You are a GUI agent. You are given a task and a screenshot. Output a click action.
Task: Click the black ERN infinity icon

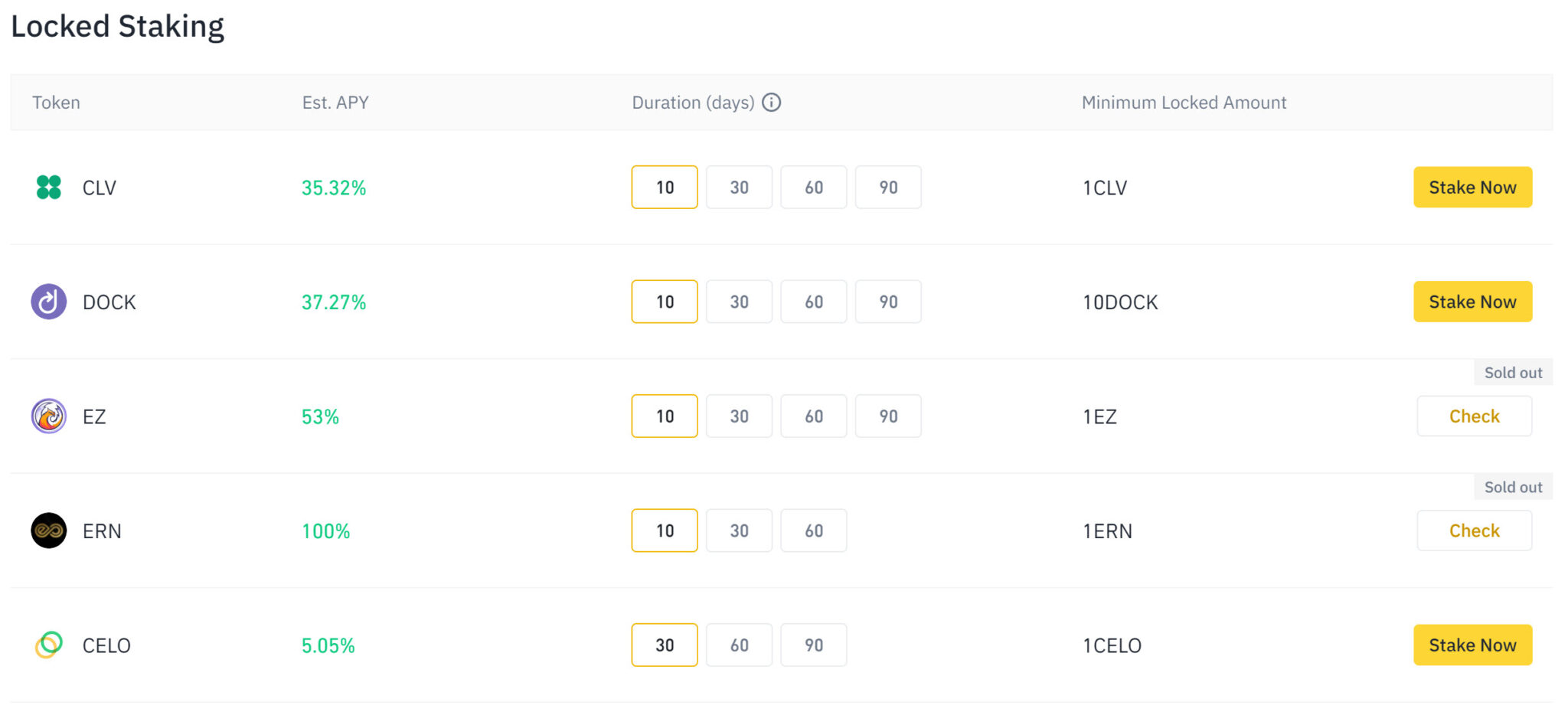coord(49,531)
